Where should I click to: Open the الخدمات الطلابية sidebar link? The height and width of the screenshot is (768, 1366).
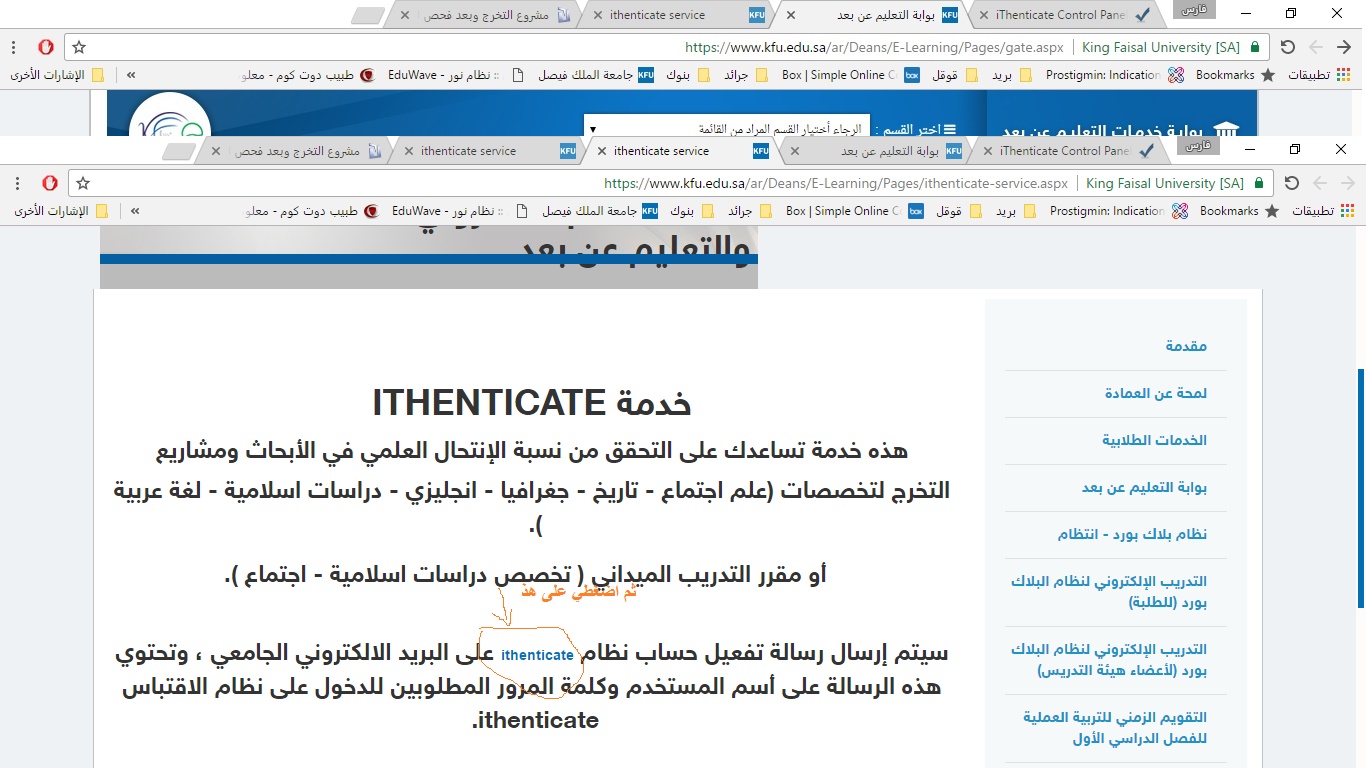(x=1155, y=440)
